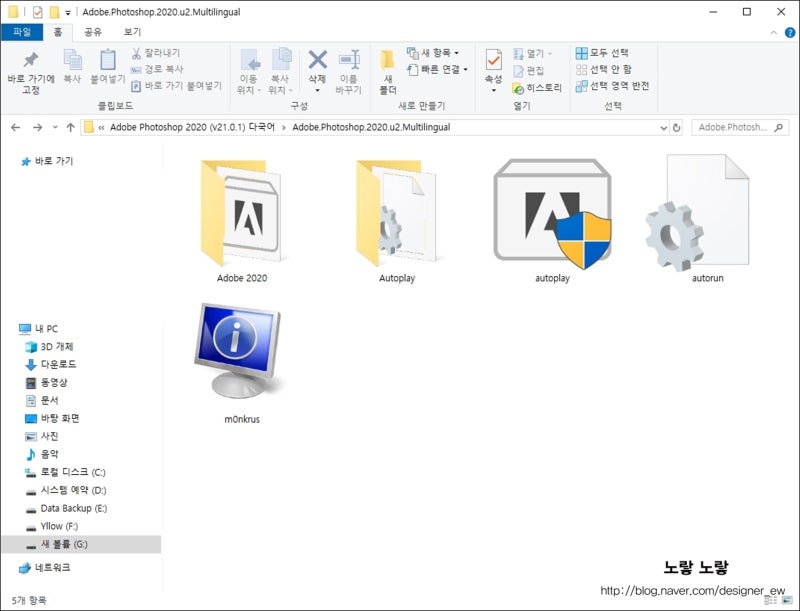The height and width of the screenshot is (611, 800).
Task: Click quick access toolbar properties checkmark icon
Action: [37, 12]
